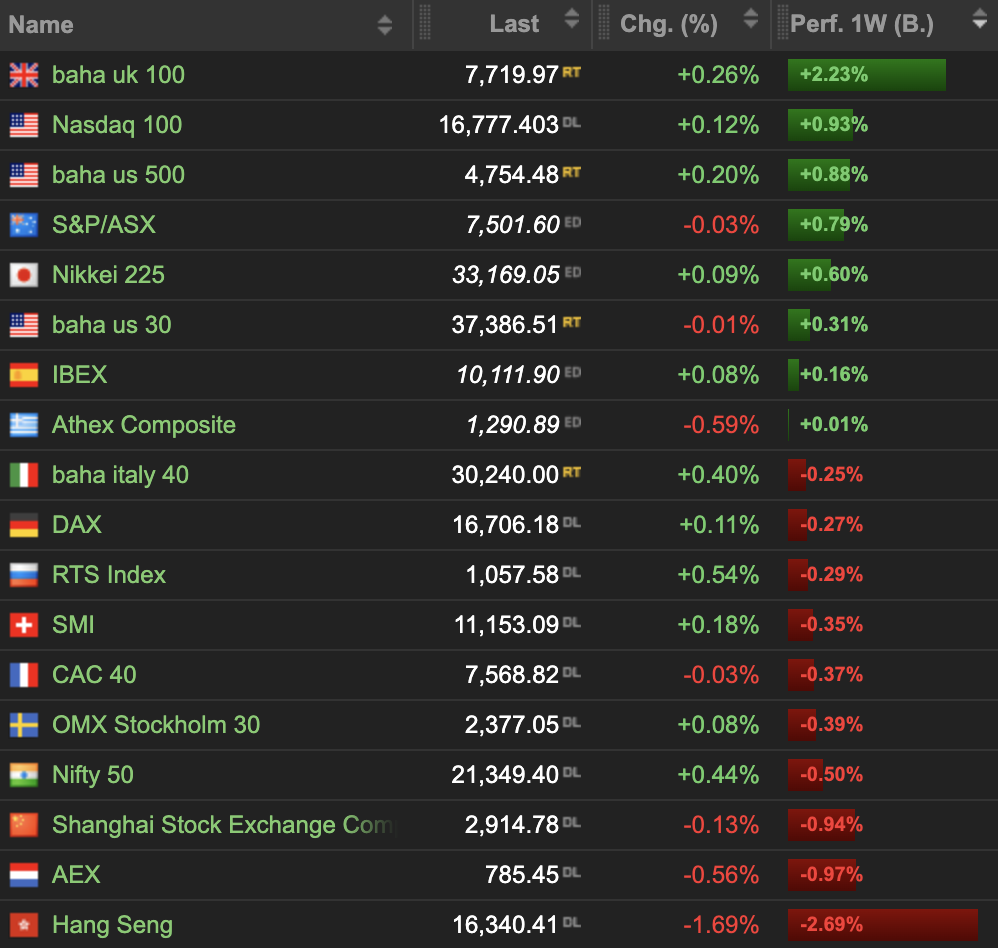Click the Russian flag beside RTS Index

point(24,575)
